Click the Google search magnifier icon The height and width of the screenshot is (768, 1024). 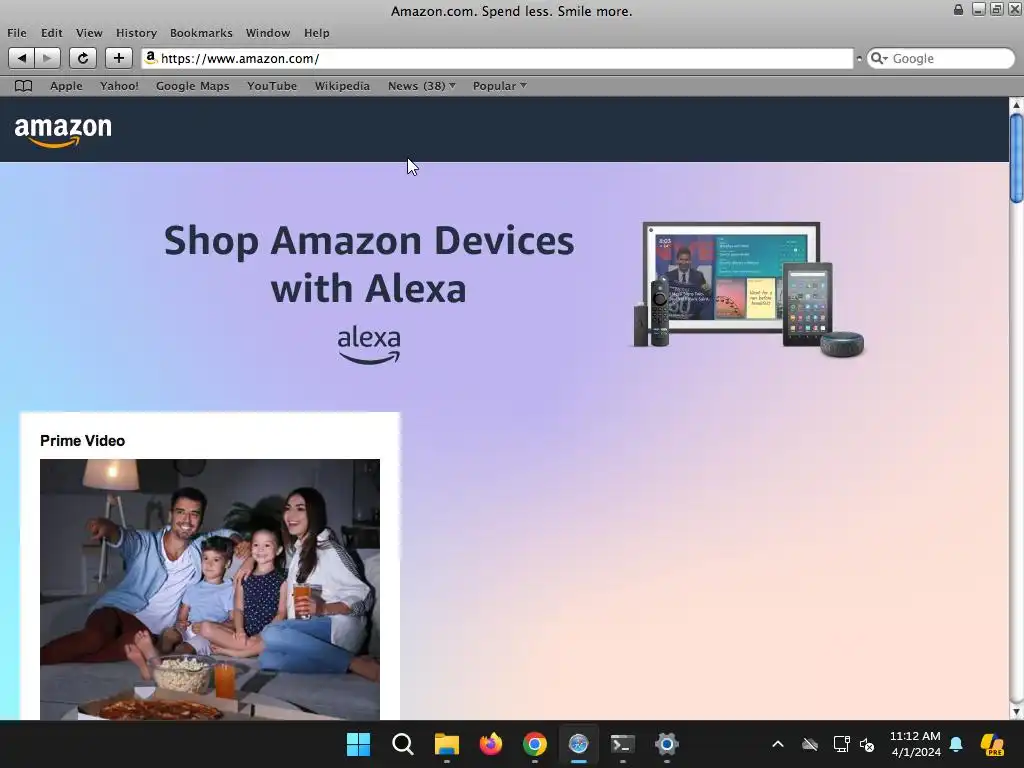tap(879, 58)
